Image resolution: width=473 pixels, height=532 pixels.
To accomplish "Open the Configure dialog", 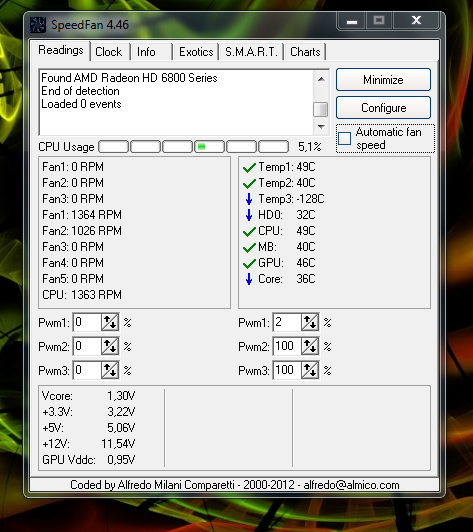I will click(383, 108).
